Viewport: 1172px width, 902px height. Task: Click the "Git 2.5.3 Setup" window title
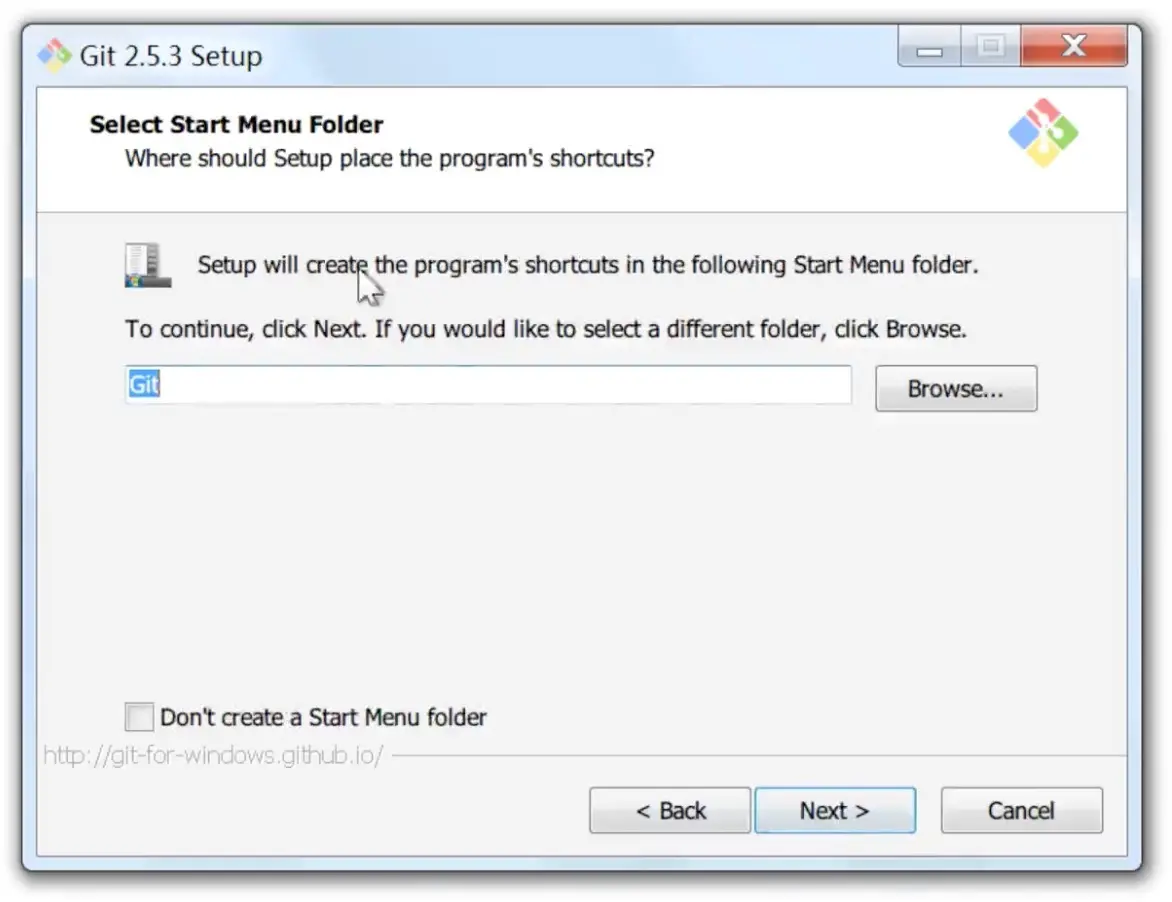point(170,56)
